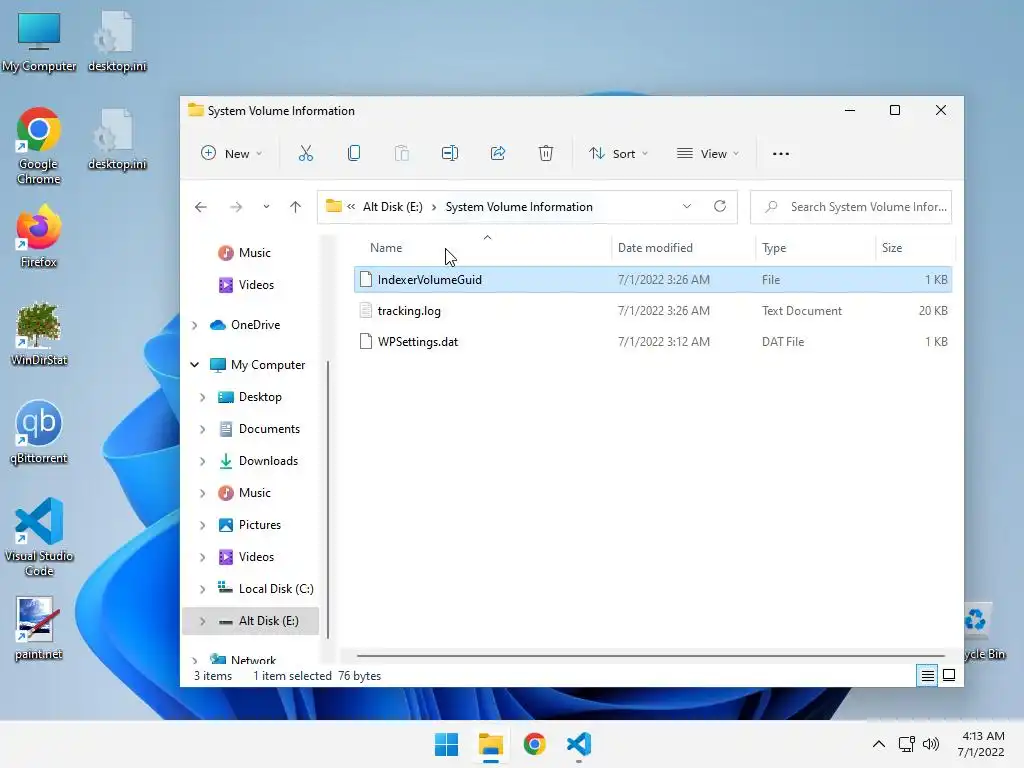Expand the Desktop tree node
This screenshot has width=1024, height=768.
tap(202, 397)
